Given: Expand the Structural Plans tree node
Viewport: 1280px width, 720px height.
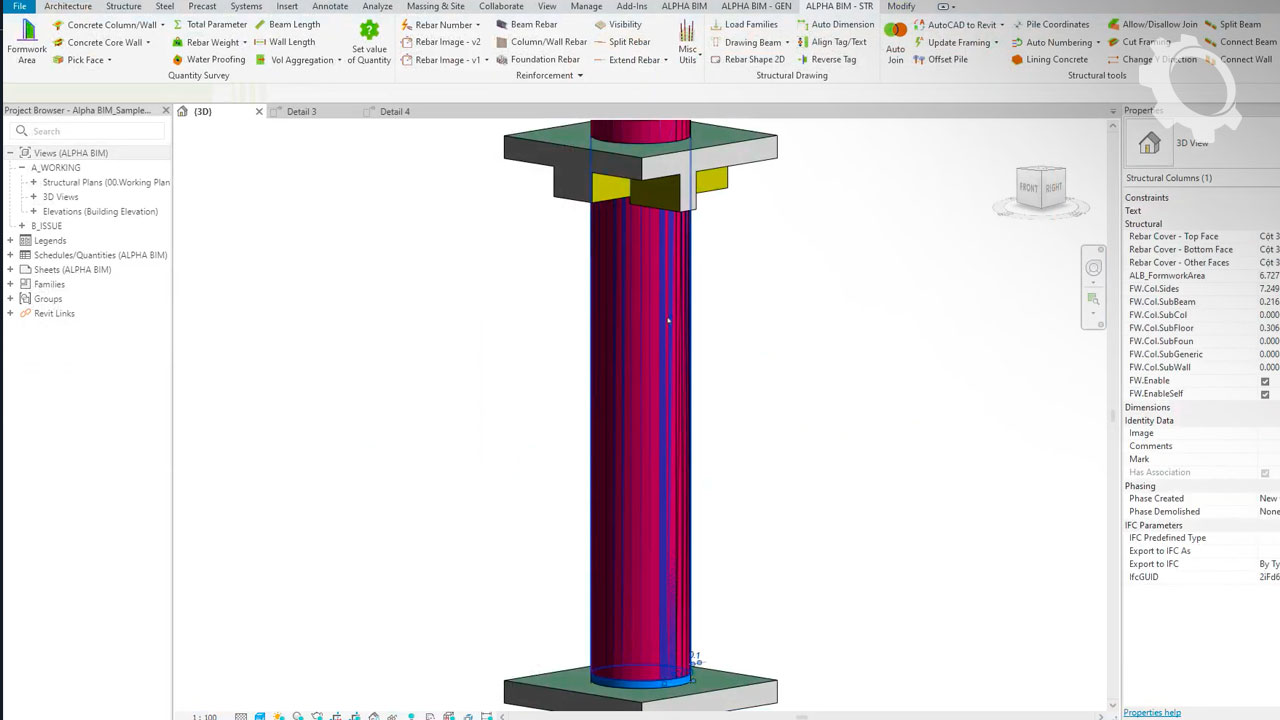Looking at the screenshot, I should (x=34, y=183).
